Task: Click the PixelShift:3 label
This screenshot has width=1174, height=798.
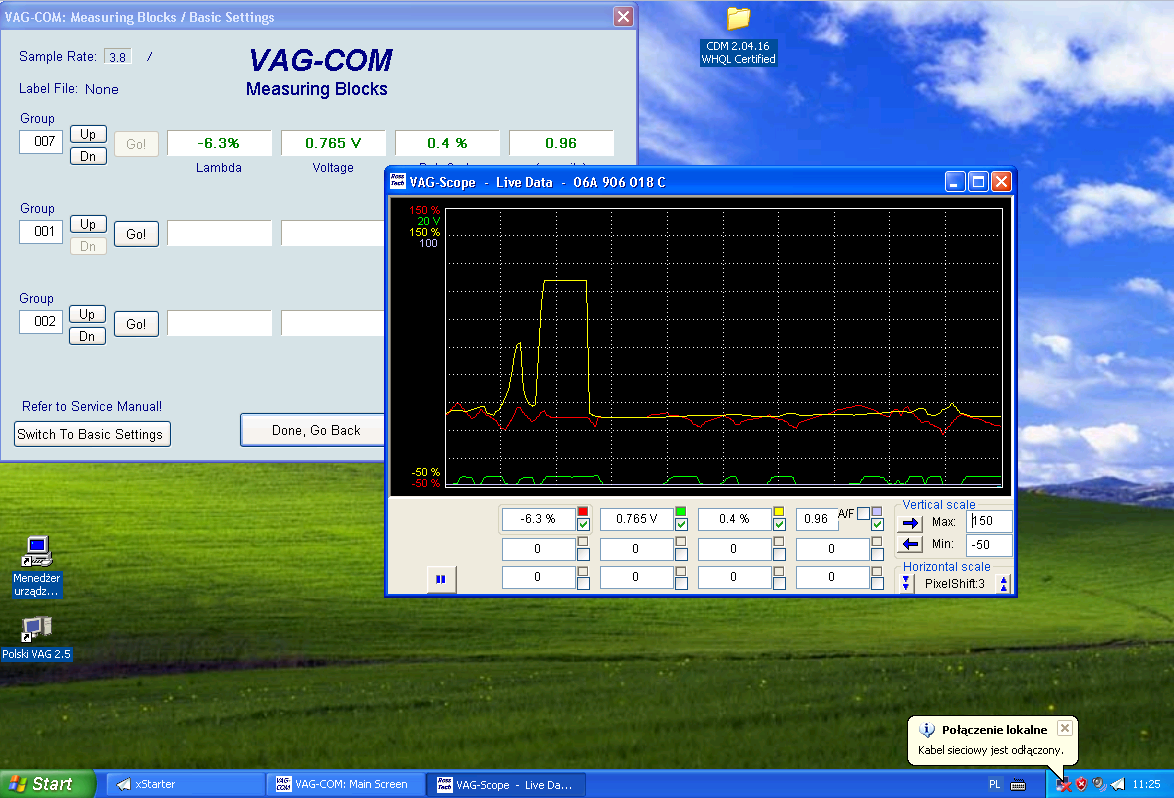Action: 955,584
